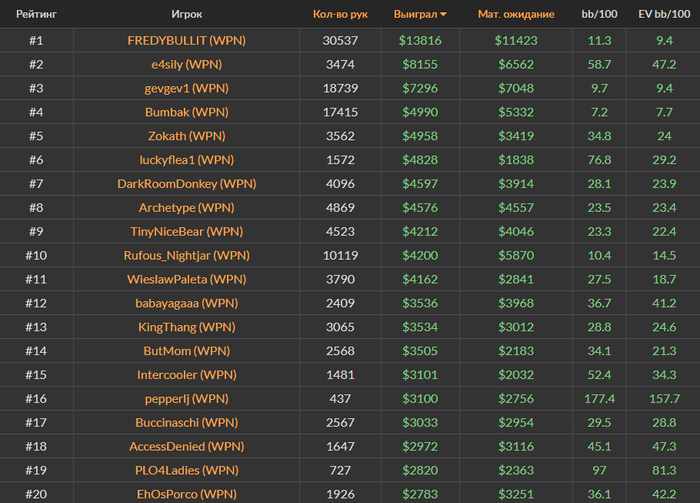Screen dimensions: 700x503
Task: Select the rank #8 Archetype row
Action: click(x=350, y=208)
